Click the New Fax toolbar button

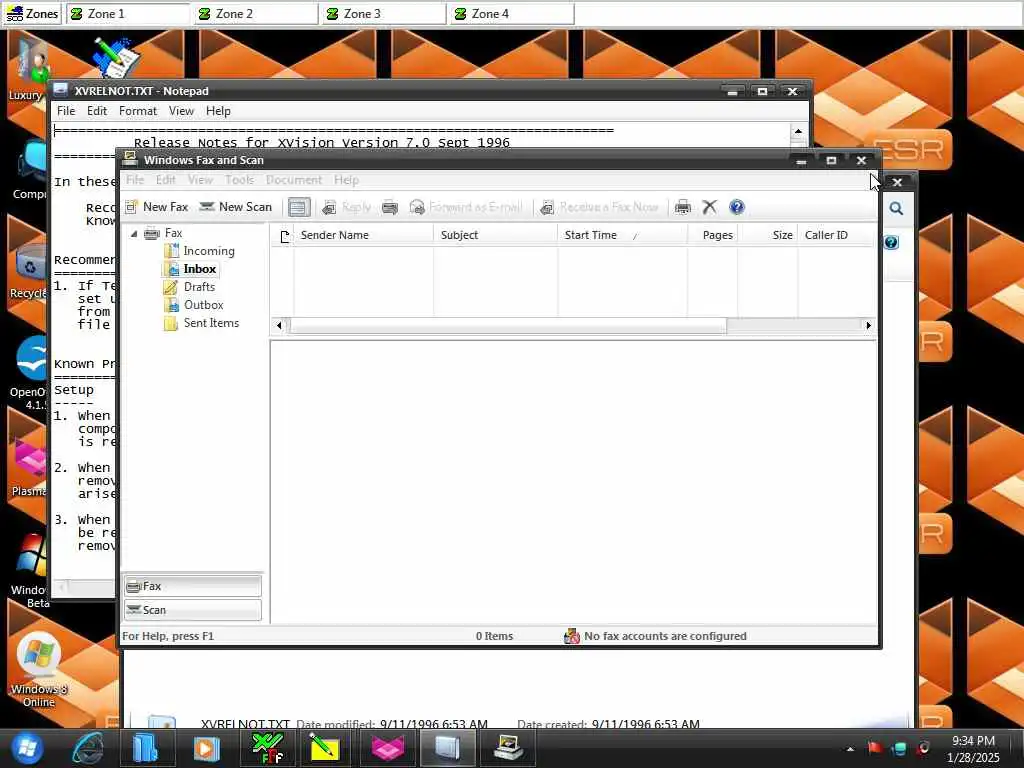point(157,207)
